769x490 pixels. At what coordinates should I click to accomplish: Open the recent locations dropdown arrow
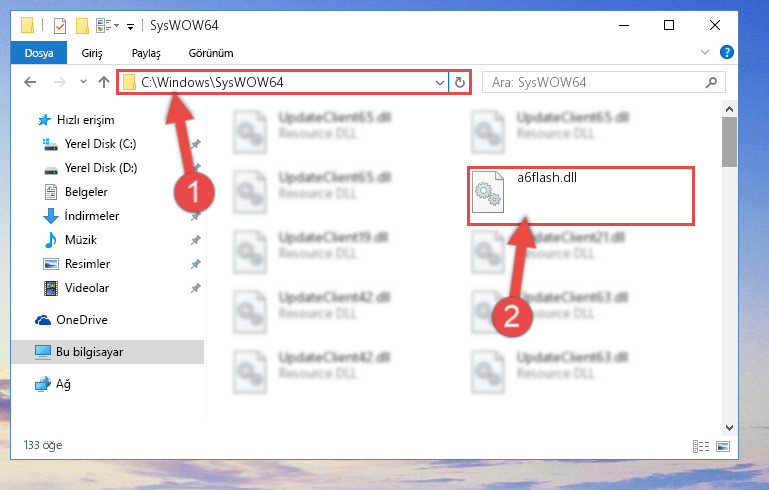(83, 82)
